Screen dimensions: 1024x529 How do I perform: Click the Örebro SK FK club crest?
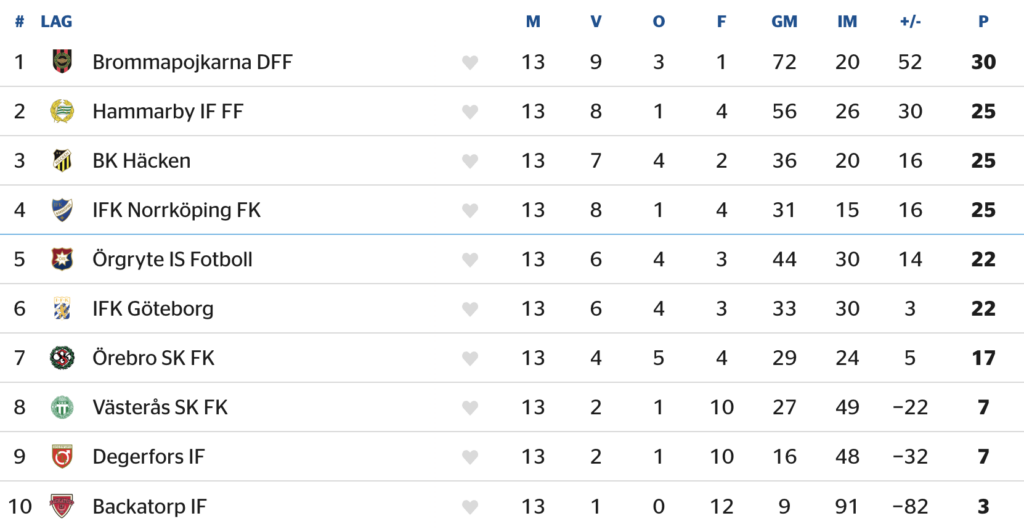[62, 358]
